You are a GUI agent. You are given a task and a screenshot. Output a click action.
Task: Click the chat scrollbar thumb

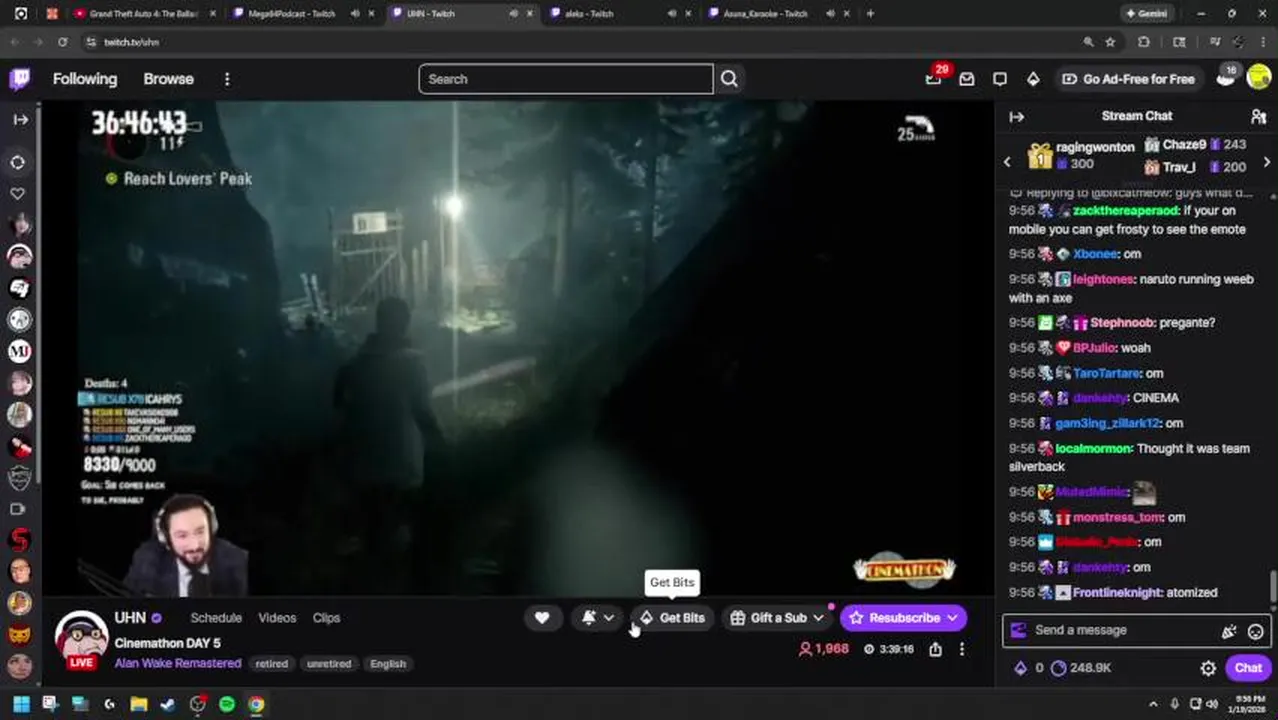(1272, 585)
